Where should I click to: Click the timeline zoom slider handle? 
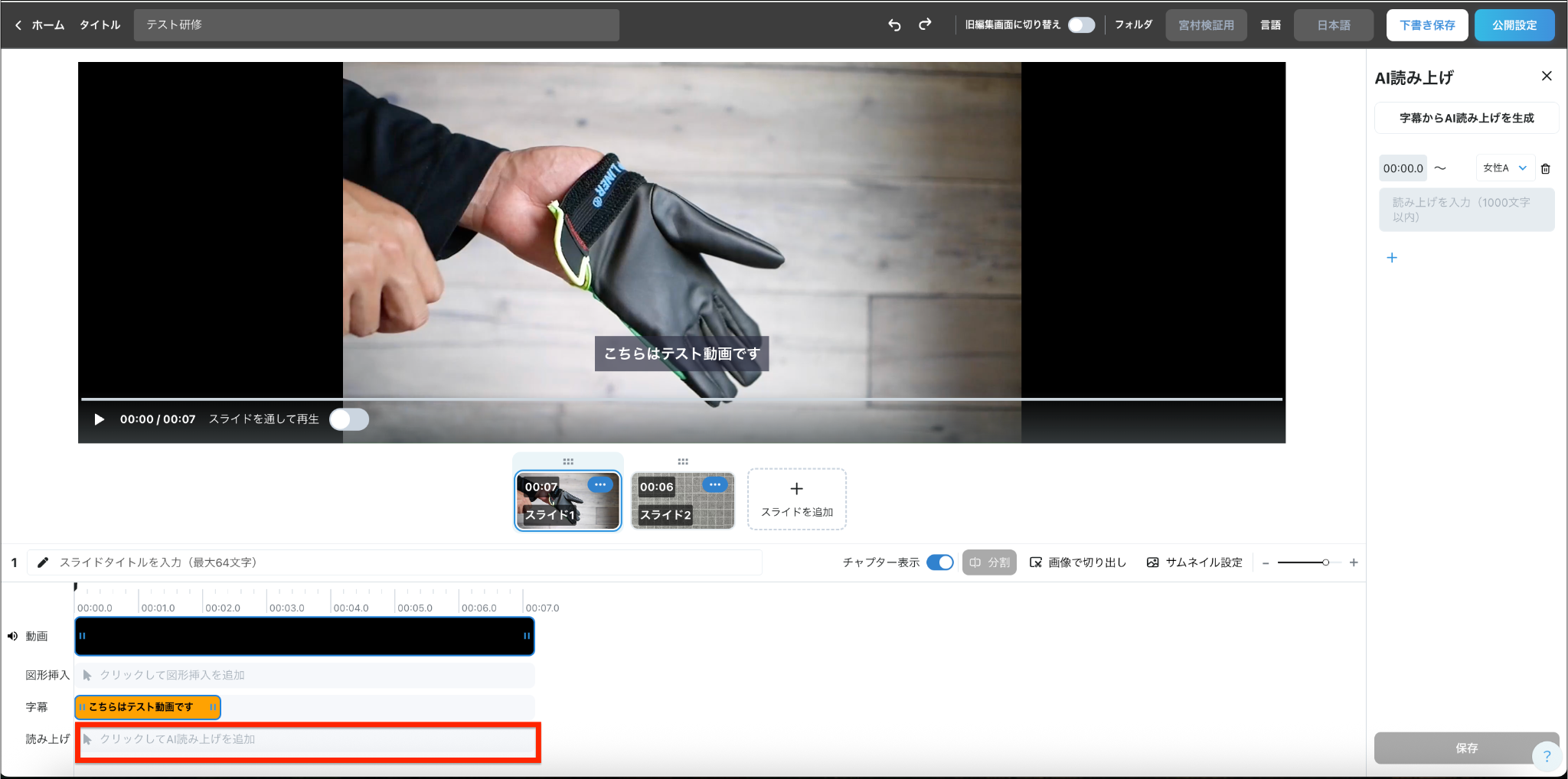click(x=1325, y=562)
